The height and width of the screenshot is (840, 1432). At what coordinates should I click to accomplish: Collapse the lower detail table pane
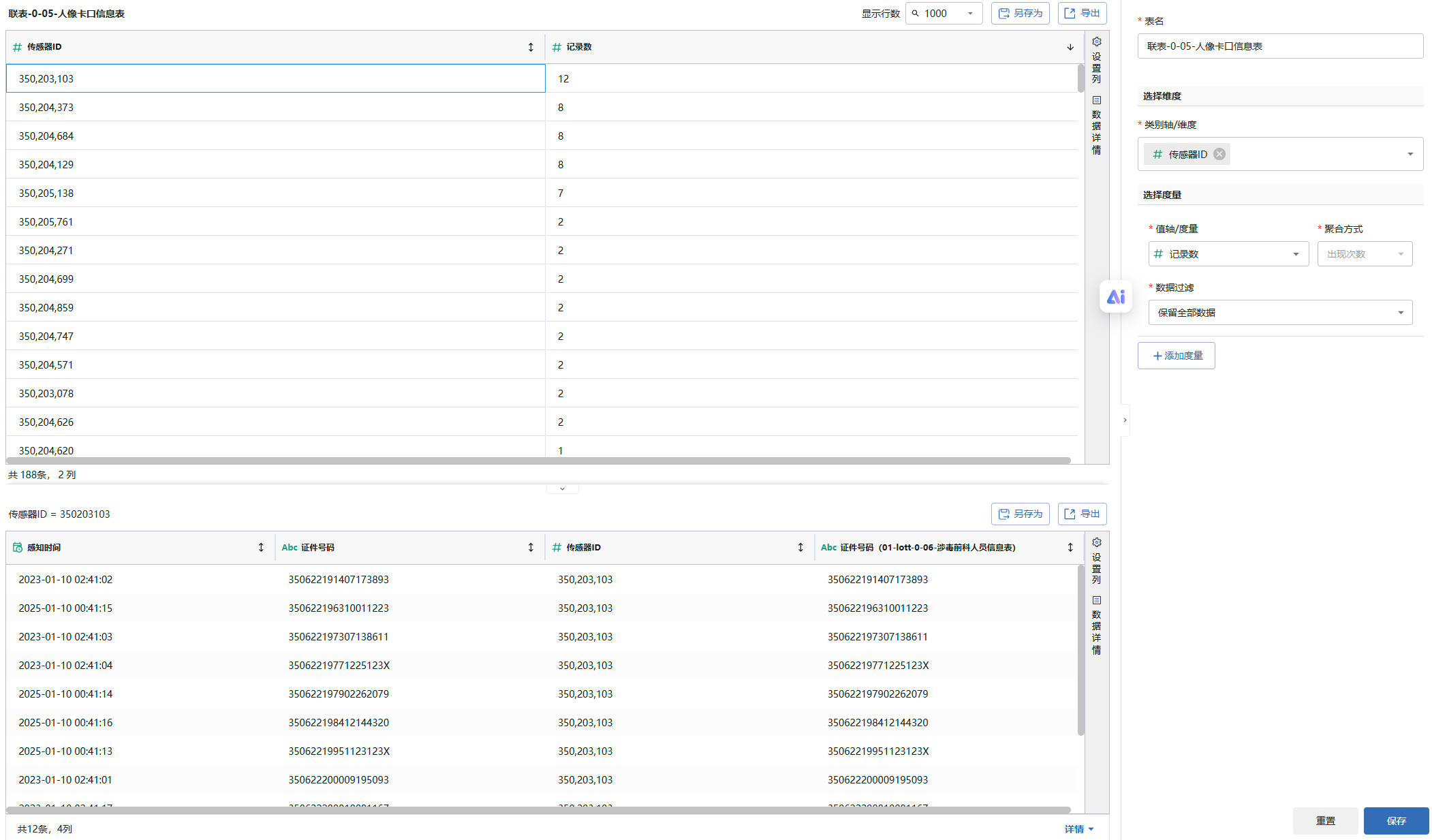coord(562,488)
